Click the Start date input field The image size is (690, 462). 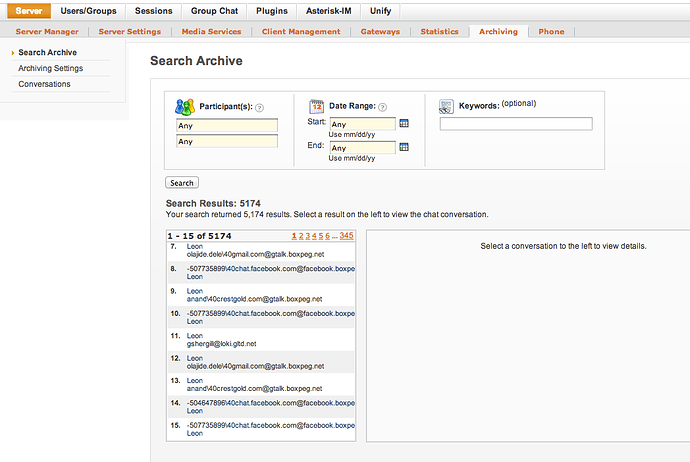[363, 124]
